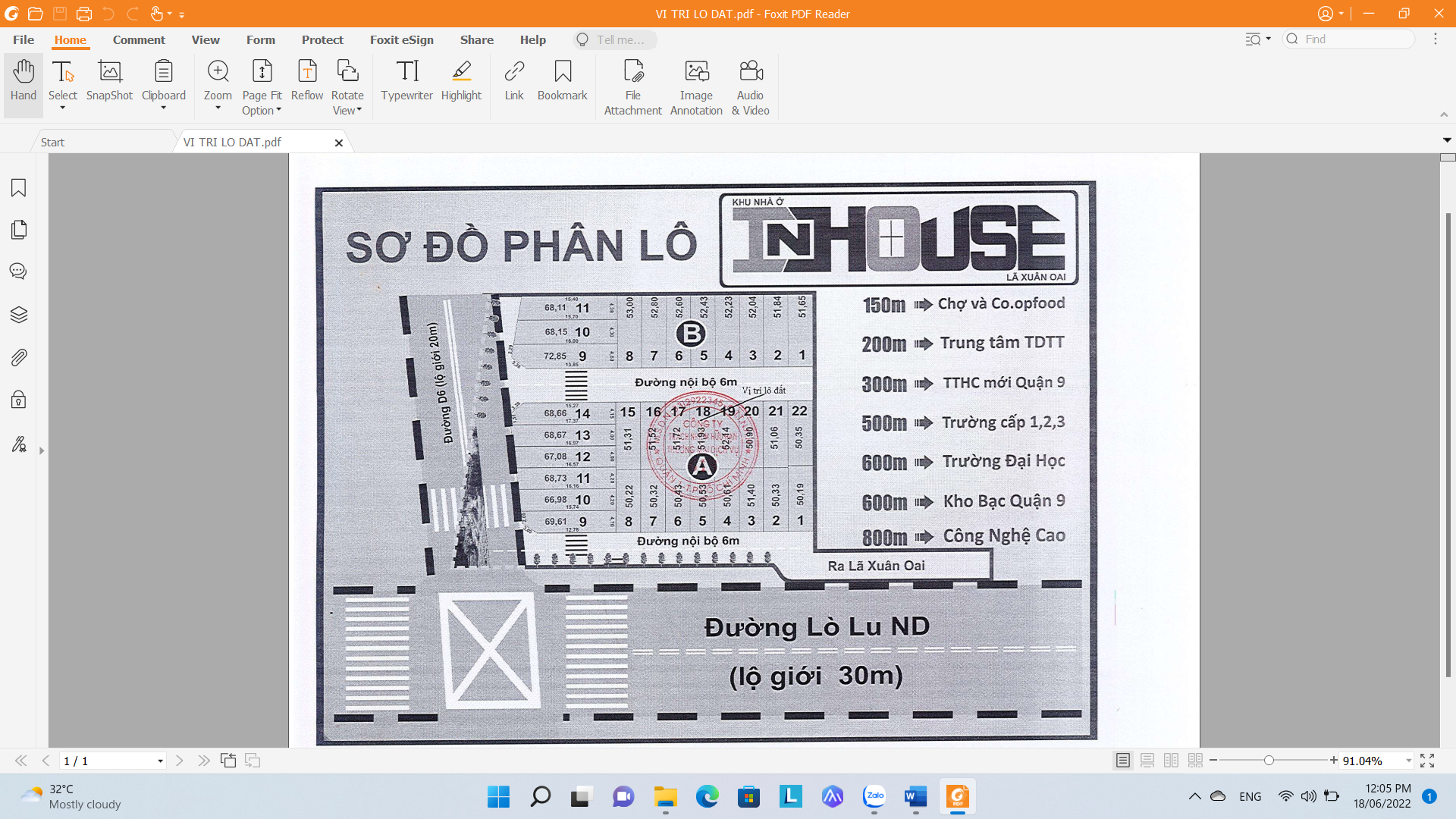This screenshot has width=1456, height=819.
Task: Open the zoom percentage dropdown
Action: [x=1408, y=761]
